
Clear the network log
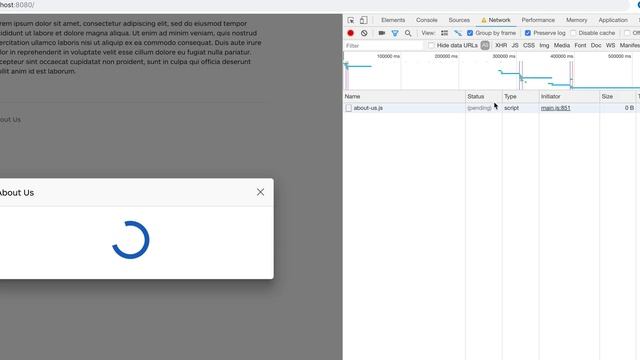click(364, 33)
